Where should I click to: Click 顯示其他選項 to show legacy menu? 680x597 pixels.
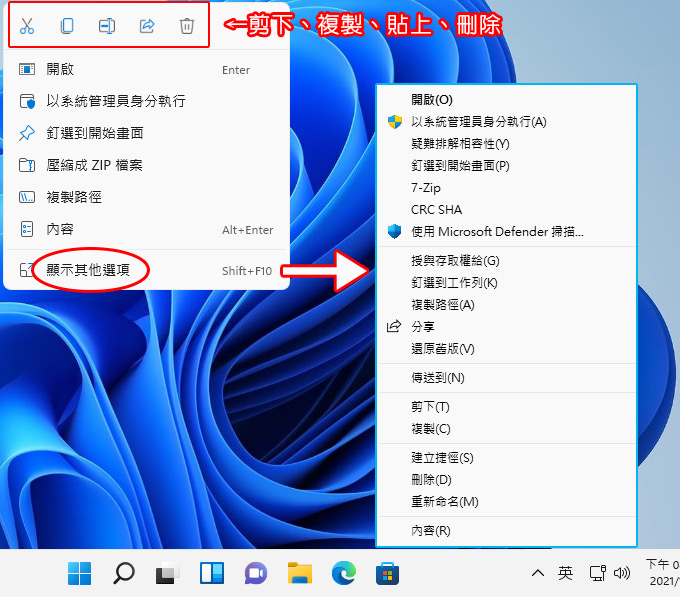[147, 270]
